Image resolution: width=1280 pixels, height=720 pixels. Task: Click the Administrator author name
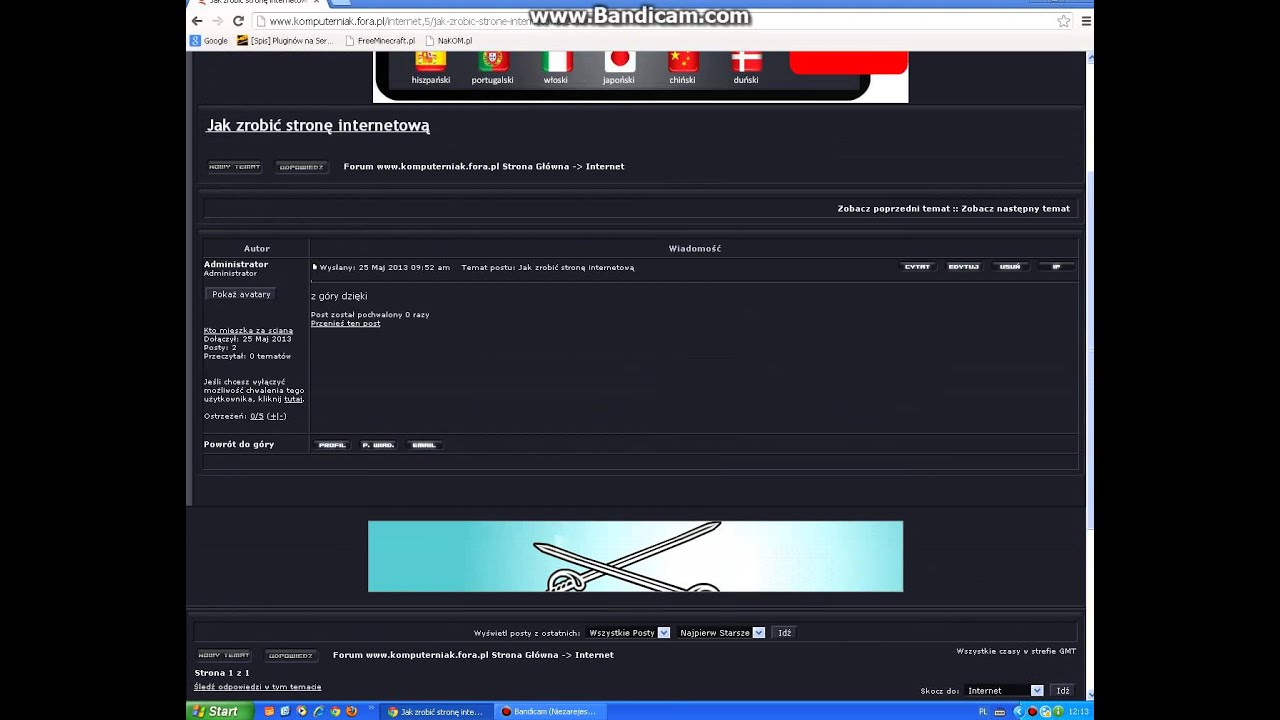(x=236, y=264)
